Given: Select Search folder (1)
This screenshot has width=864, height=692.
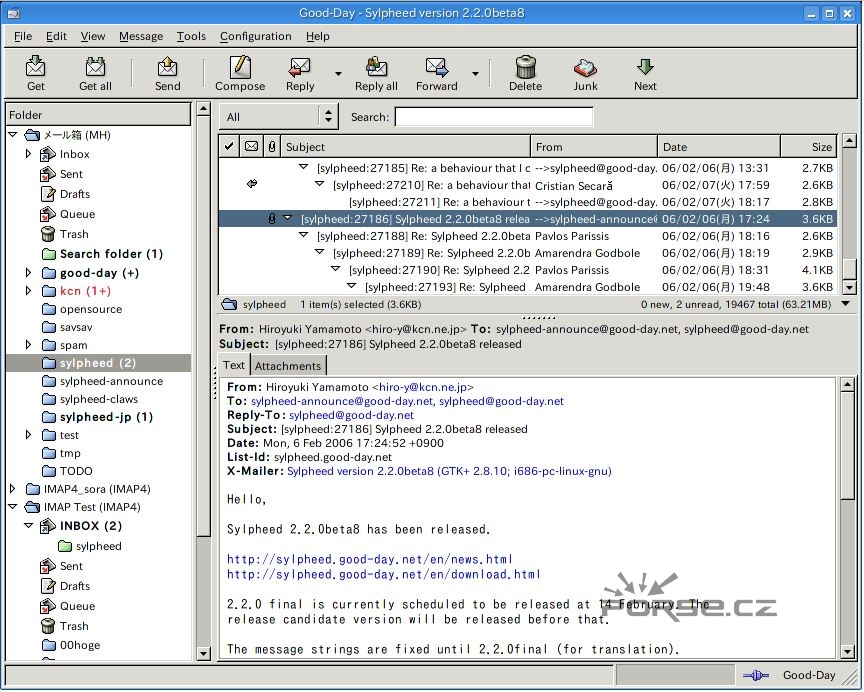Looking at the screenshot, I should 111,254.
